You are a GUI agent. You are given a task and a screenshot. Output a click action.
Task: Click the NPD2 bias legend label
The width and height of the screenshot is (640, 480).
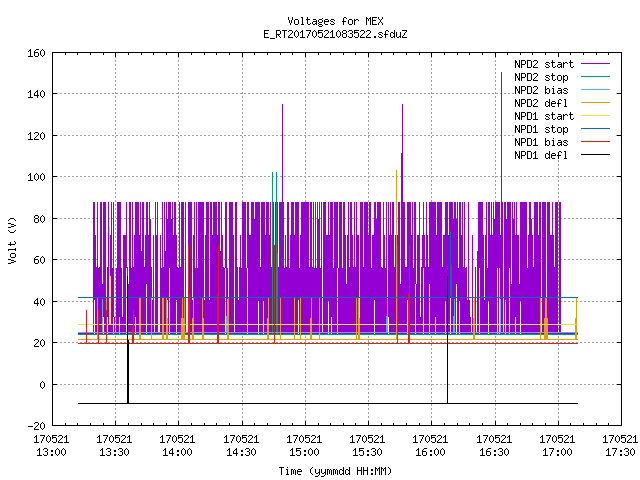point(541,90)
